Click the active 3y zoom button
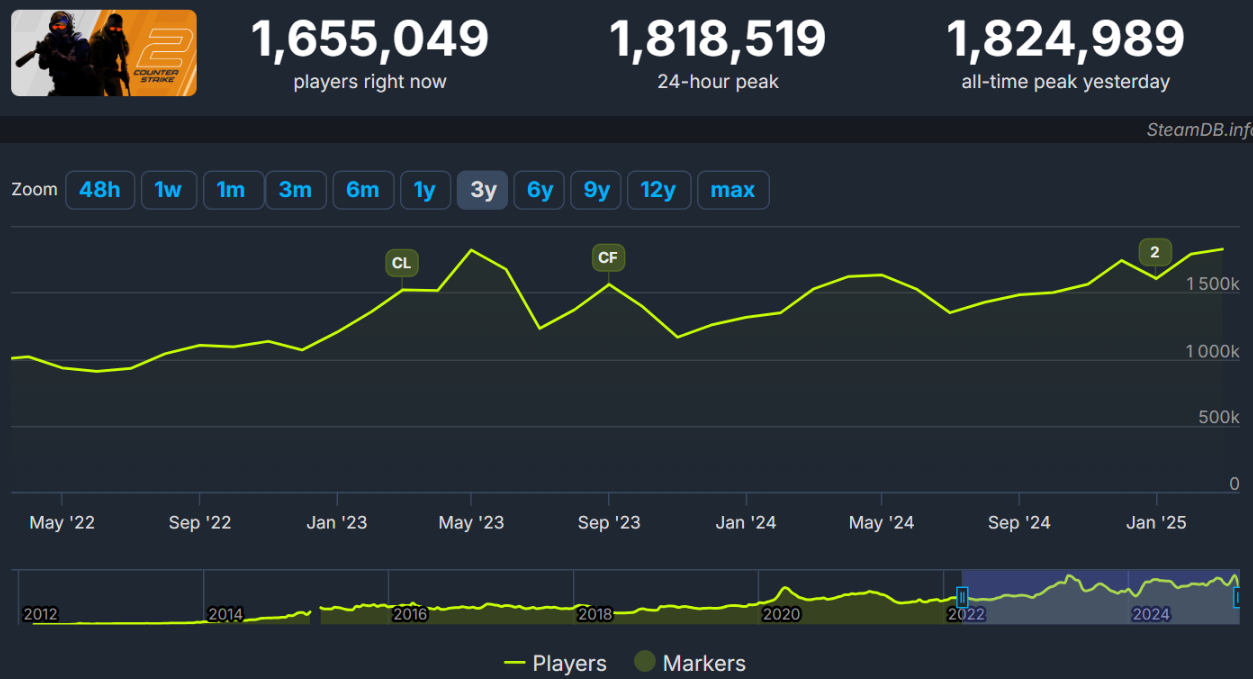The width and height of the screenshot is (1253, 679). pos(483,190)
